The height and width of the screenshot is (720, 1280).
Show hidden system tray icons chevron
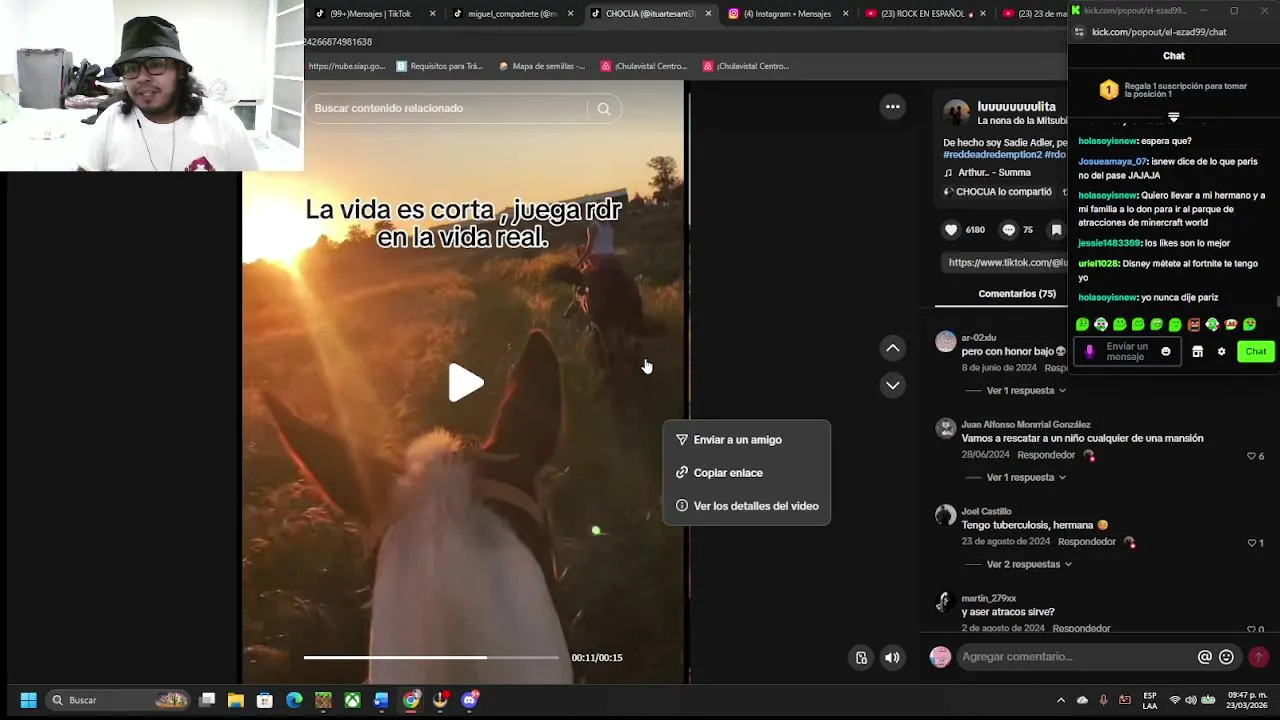(1061, 700)
